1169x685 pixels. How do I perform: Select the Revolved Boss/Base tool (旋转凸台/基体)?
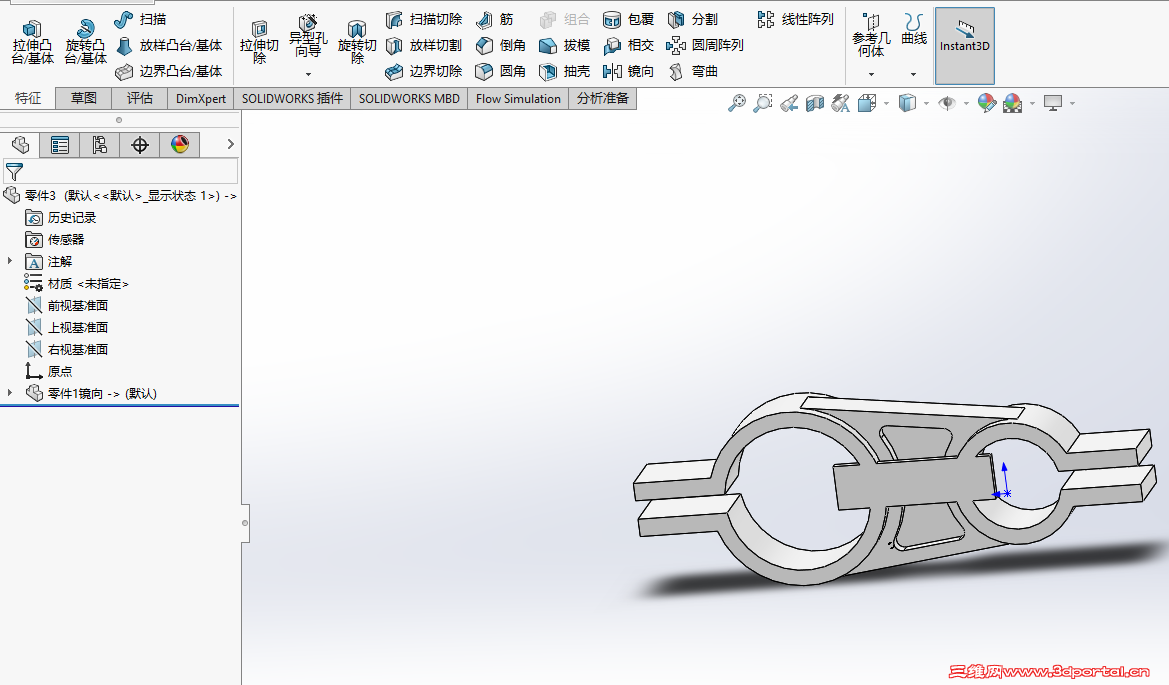[x=85, y=42]
